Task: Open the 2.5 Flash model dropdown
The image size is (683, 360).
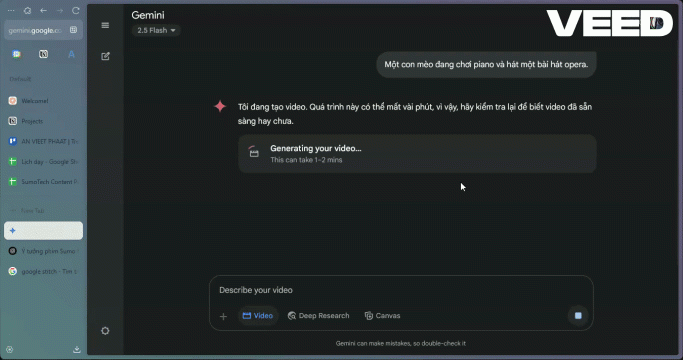Action: pyautogui.click(x=156, y=30)
